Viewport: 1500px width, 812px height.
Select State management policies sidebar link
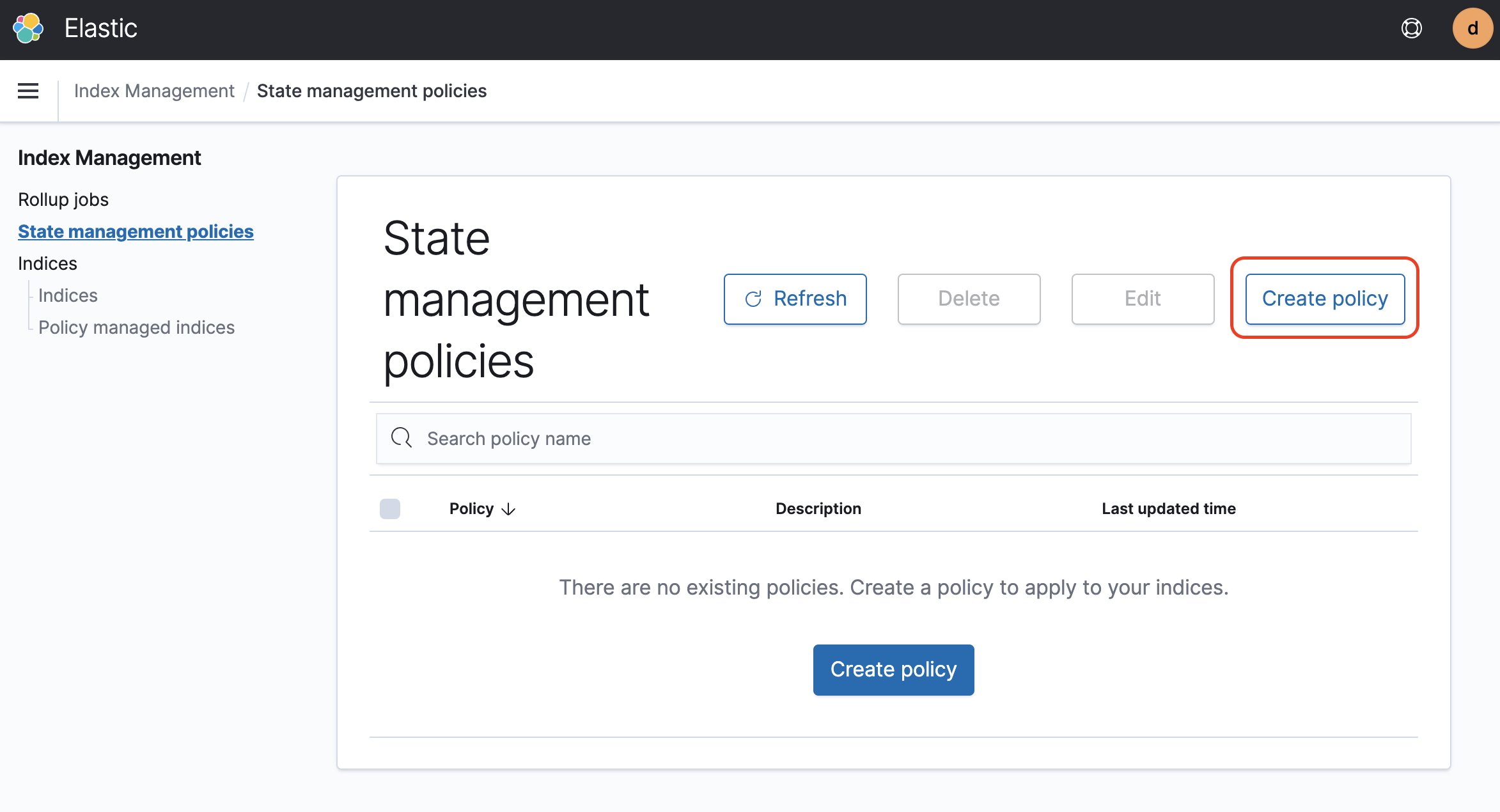[x=136, y=231]
